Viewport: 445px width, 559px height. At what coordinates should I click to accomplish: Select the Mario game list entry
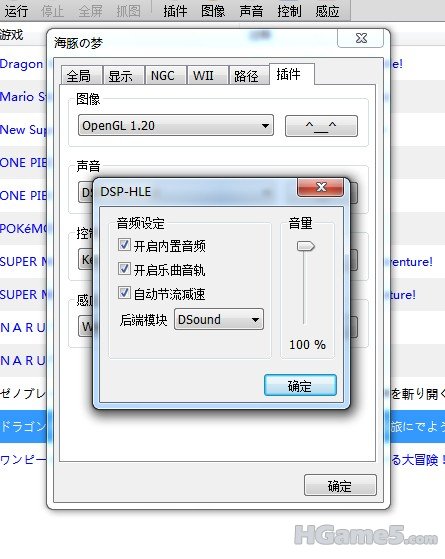[23, 97]
